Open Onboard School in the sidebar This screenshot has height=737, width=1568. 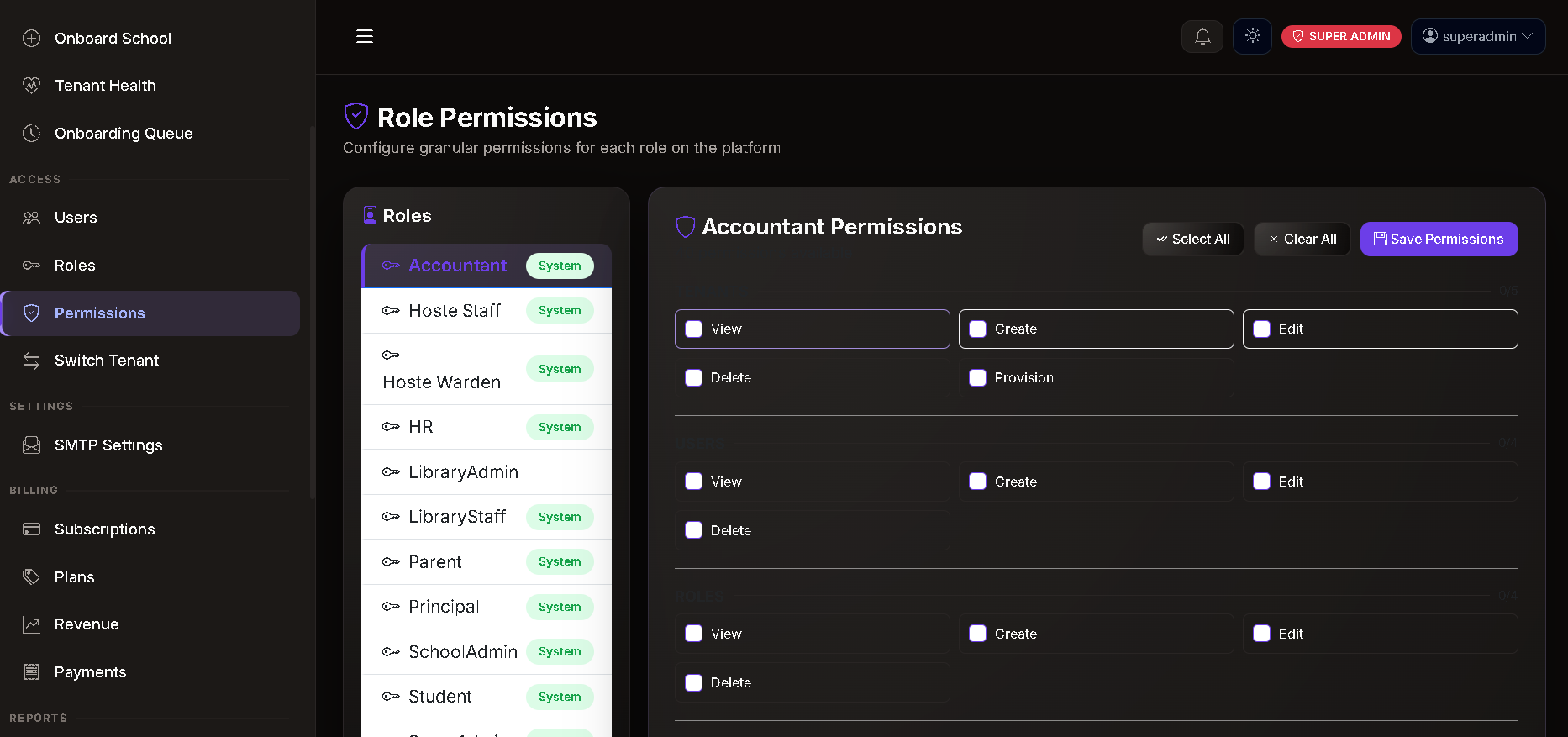coord(150,38)
